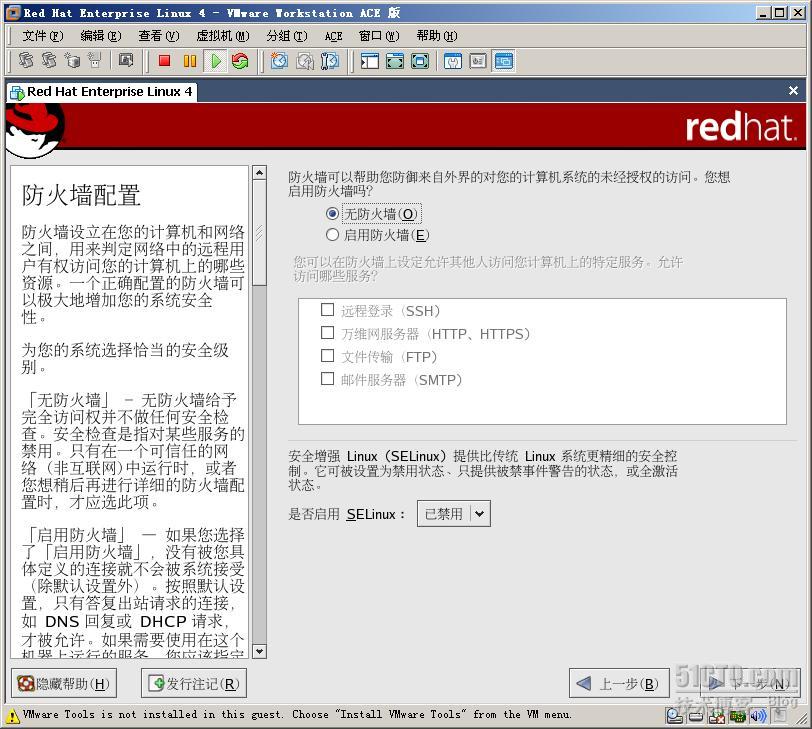Click the sound speaker status bar icon
Image resolution: width=812 pixels, height=729 pixels.
tap(758, 717)
